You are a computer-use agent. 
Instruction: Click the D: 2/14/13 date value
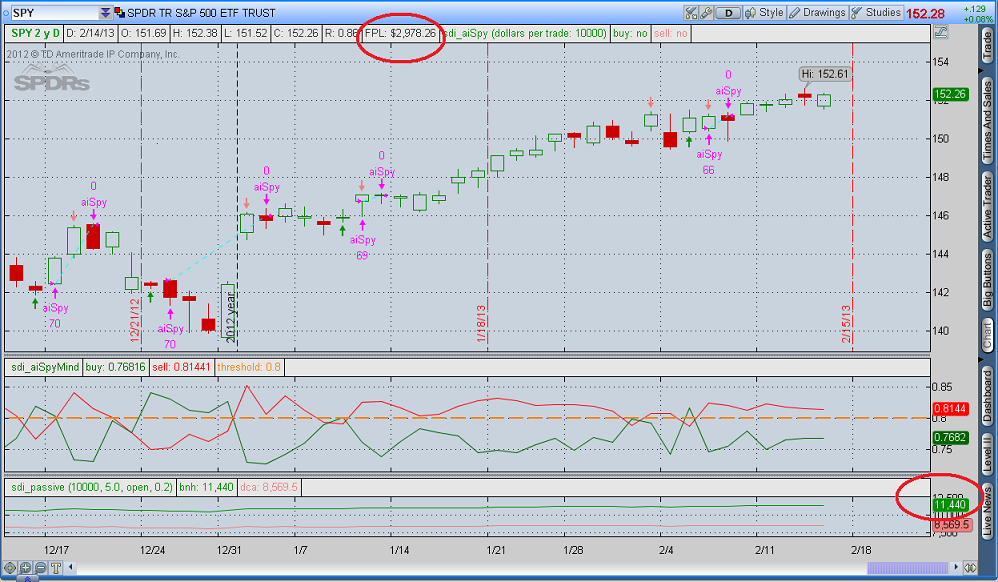click(91, 33)
